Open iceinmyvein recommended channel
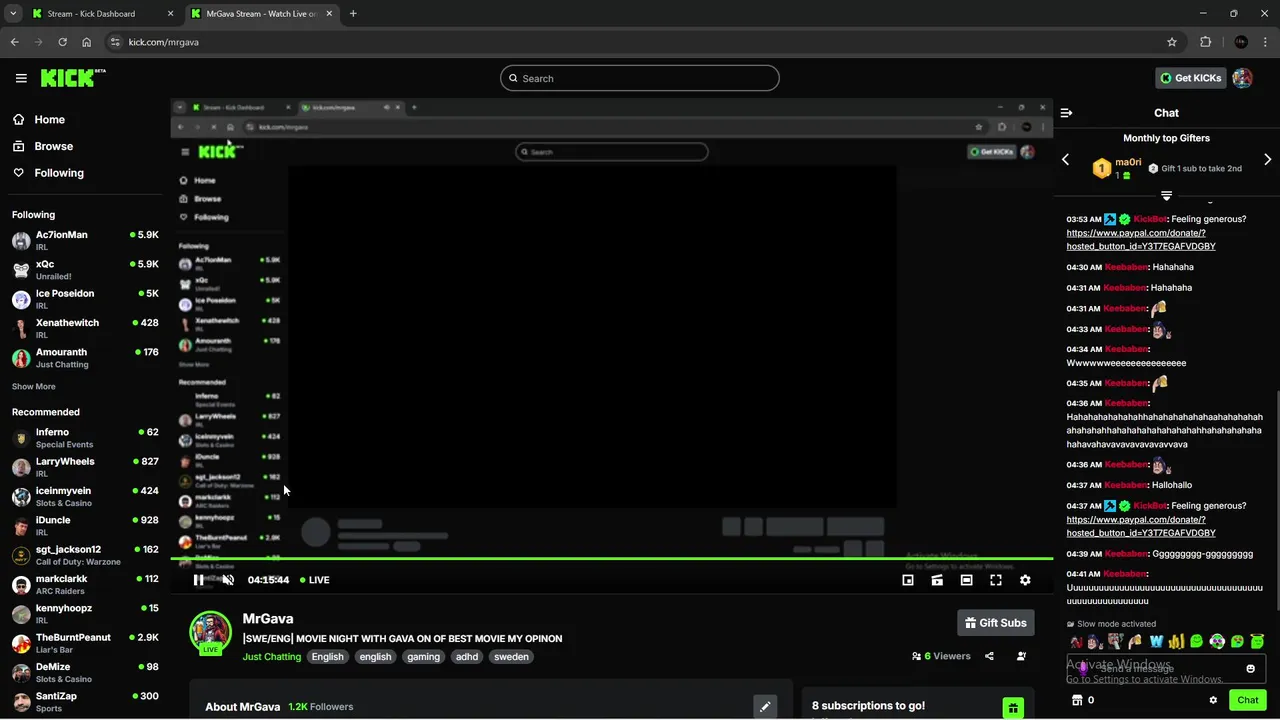This screenshot has width=1280, height=720. point(85,496)
